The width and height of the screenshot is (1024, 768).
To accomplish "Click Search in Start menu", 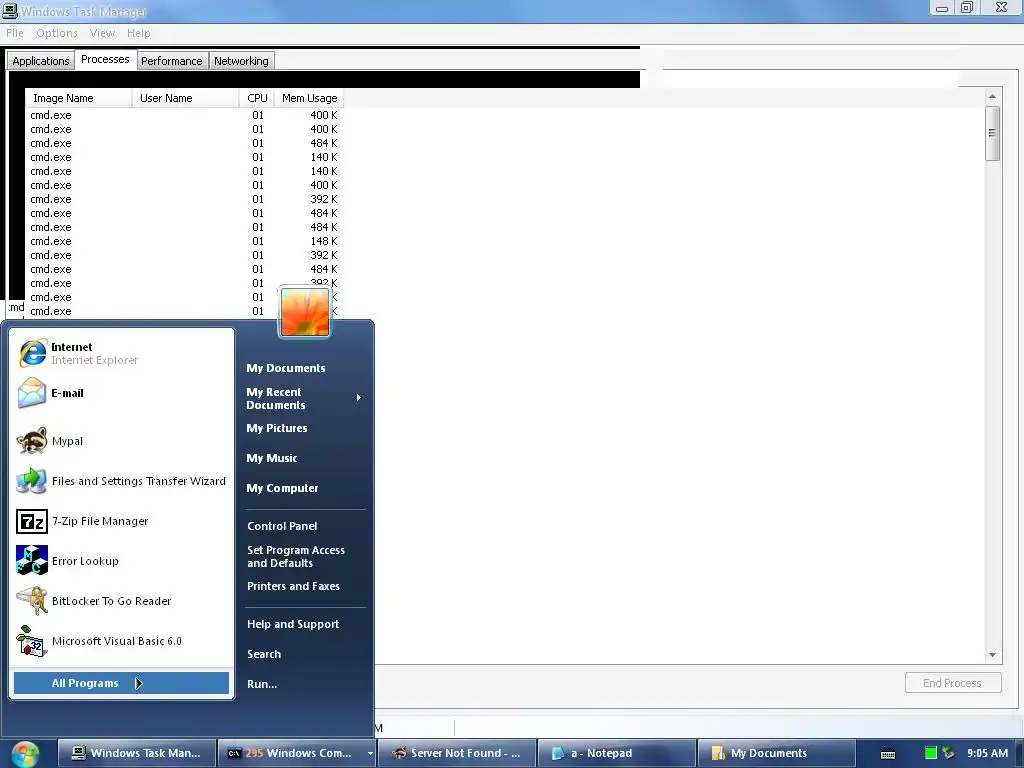I will pyautogui.click(x=264, y=654).
